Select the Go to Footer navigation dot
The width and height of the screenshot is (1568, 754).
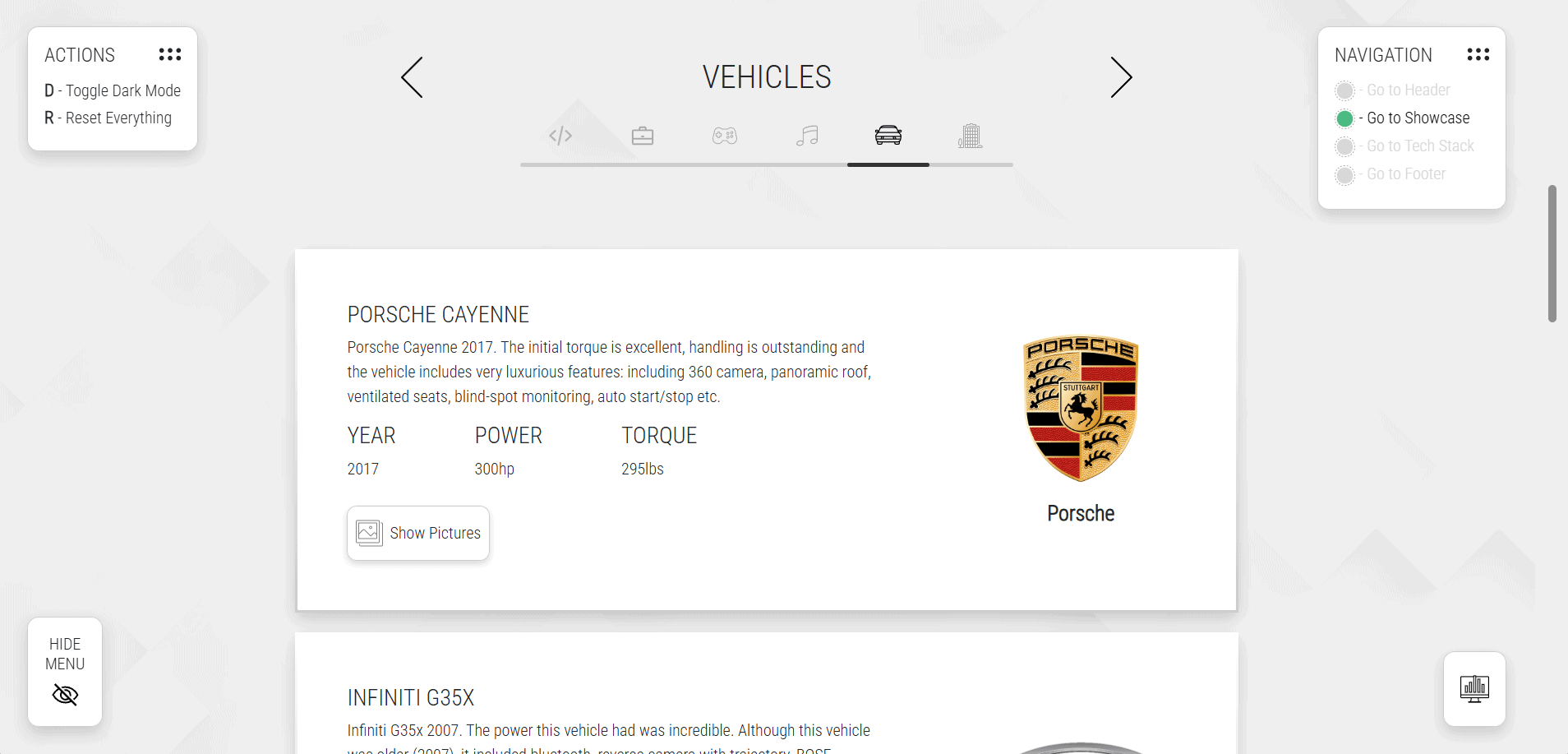point(1345,174)
